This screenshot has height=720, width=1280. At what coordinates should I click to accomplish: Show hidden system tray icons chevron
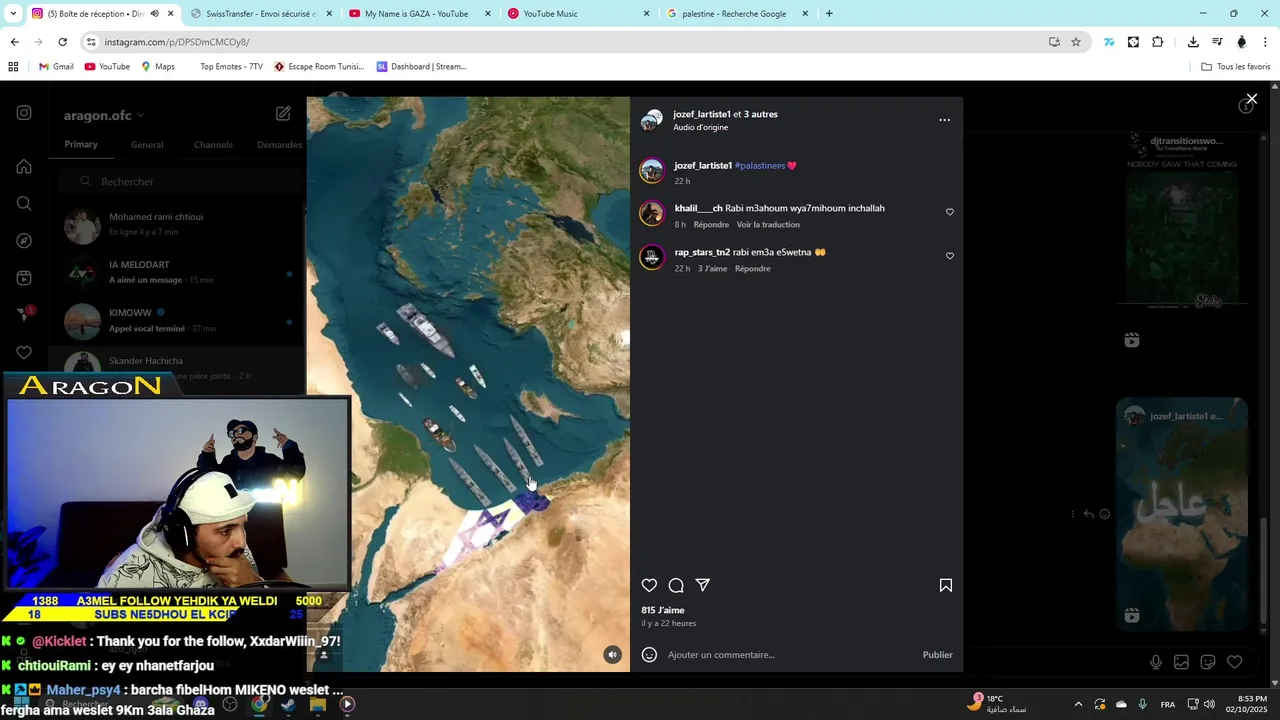click(1078, 704)
